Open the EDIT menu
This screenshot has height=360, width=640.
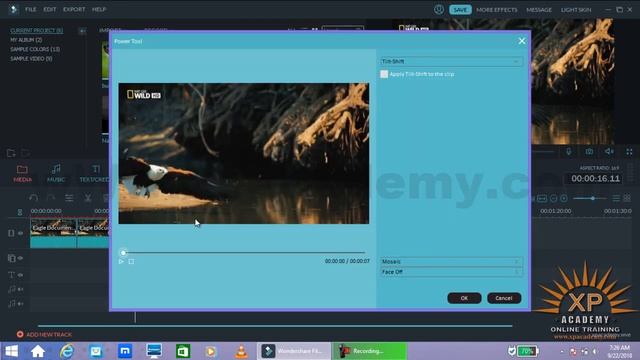[x=50, y=9]
